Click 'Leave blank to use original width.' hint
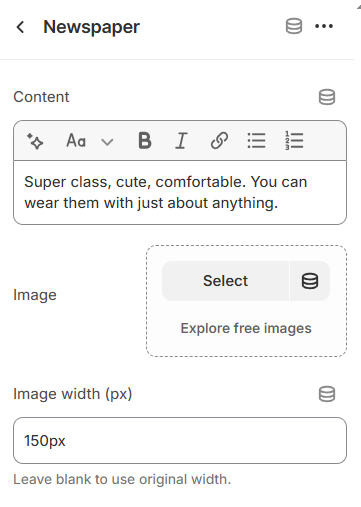This screenshot has height=507, width=361. pos(122,480)
